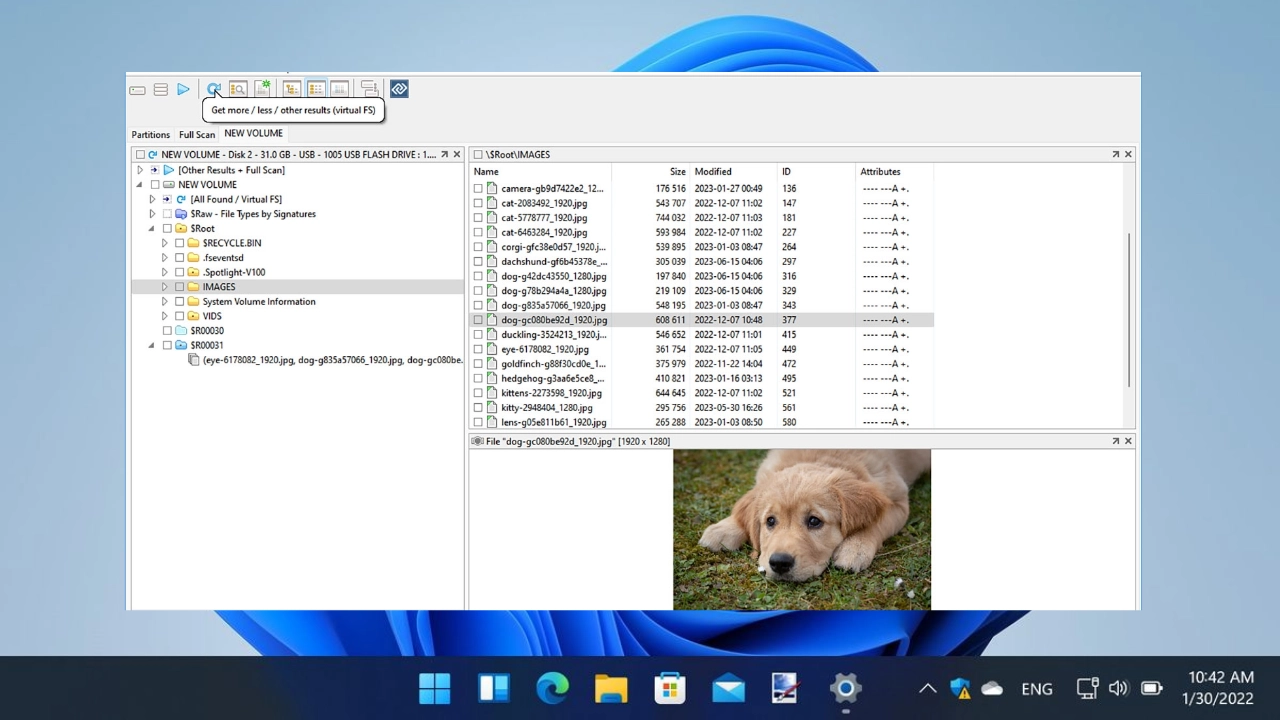
Task: Check the IMAGES folder checkbox
Action: click(x=180, y=287)
